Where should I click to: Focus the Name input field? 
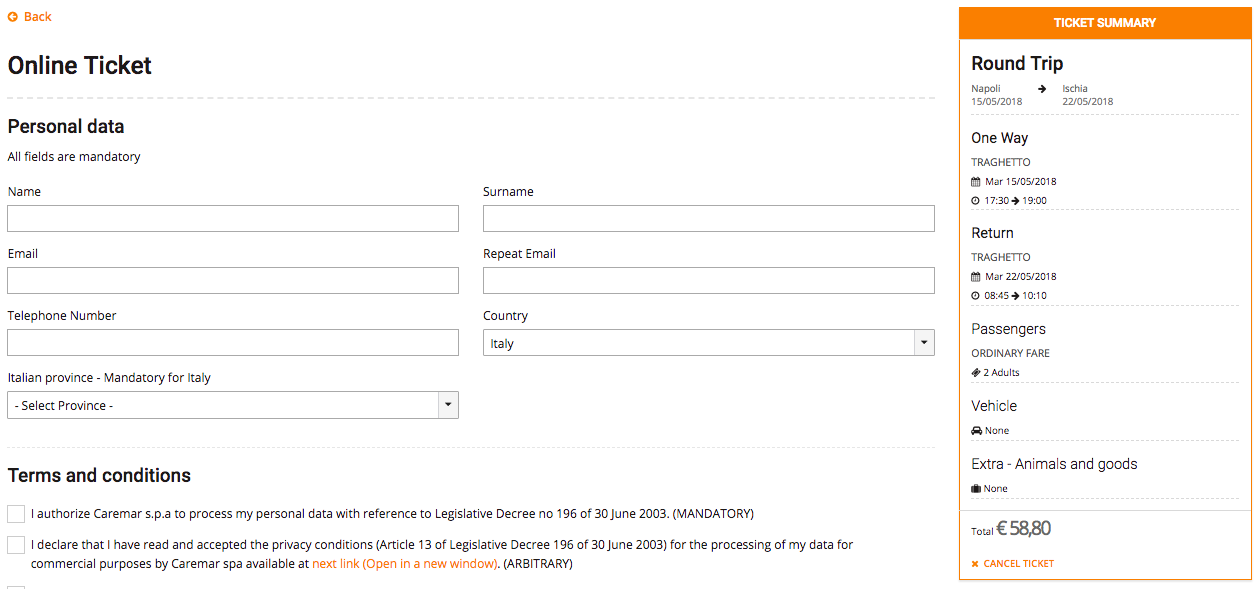point(232,219)
